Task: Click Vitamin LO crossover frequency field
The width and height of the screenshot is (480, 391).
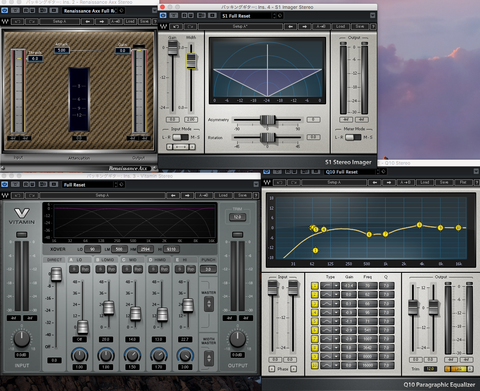Action: point(92,249)
